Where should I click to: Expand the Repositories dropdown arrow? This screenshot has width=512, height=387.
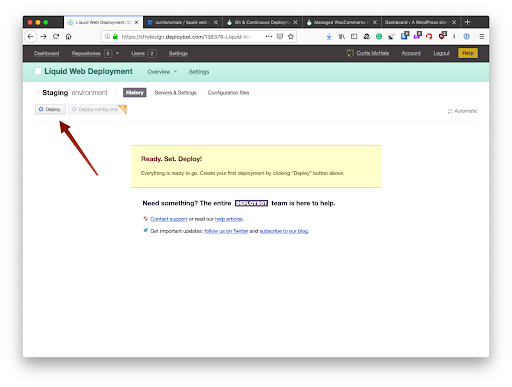pyautogui.click(x=117, y=53)
